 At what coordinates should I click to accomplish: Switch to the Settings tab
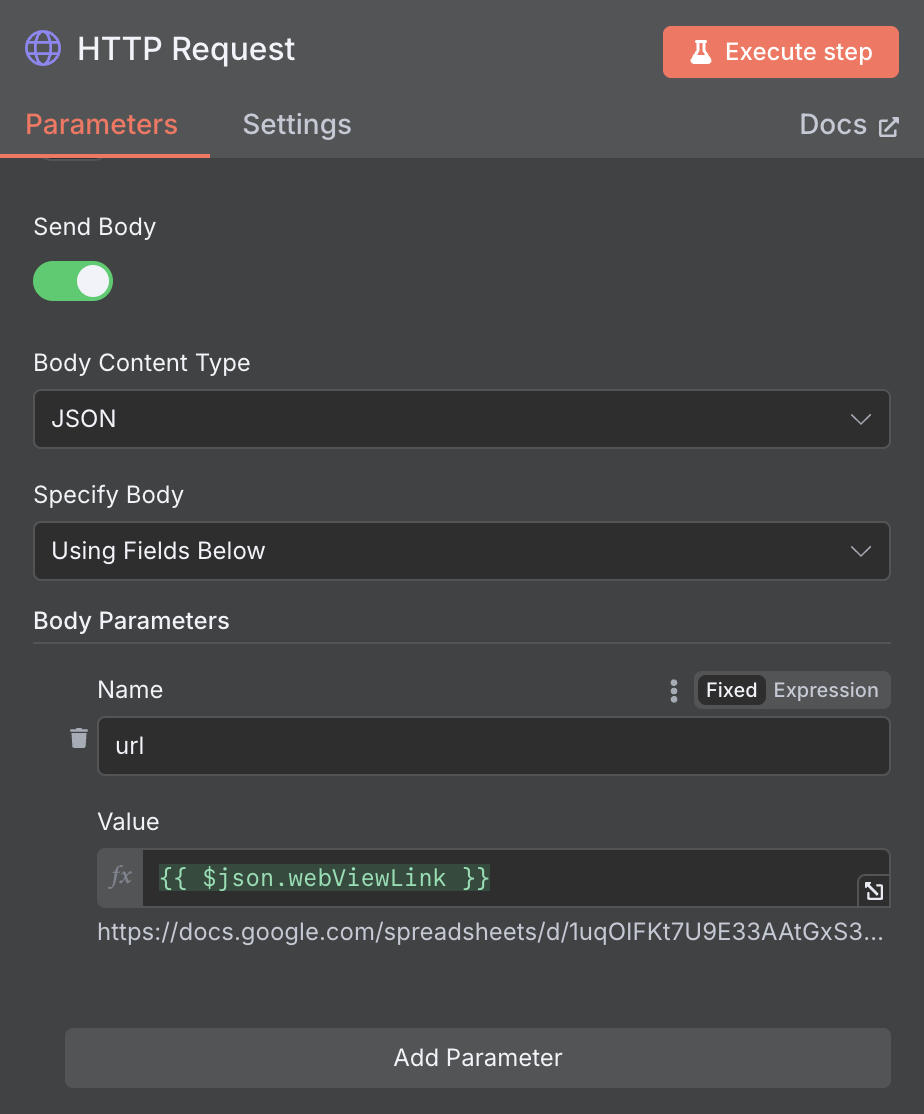point(296,124)
